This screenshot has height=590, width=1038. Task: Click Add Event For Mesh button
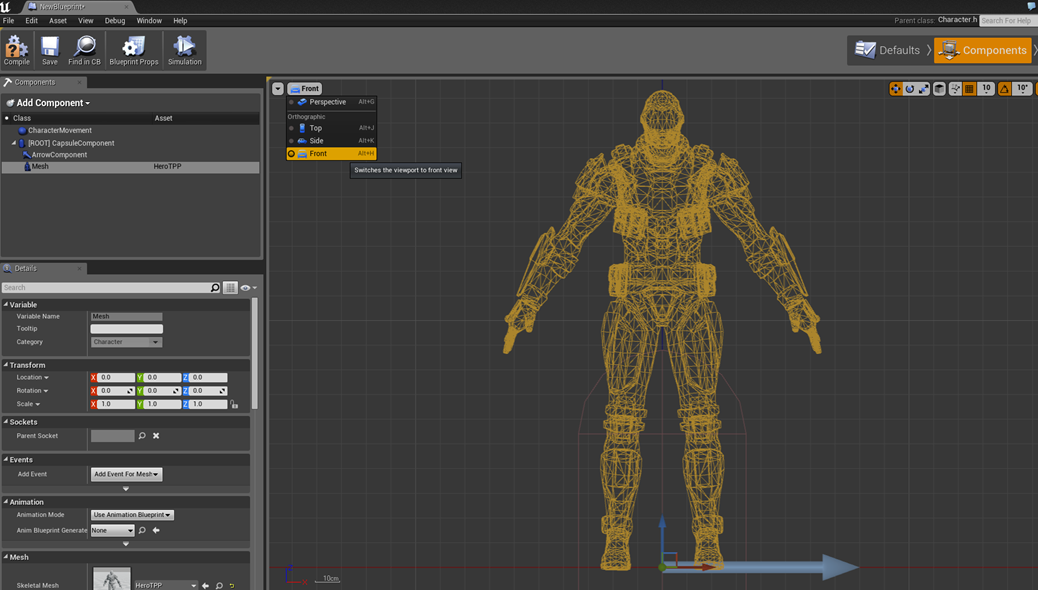point(126,474)
